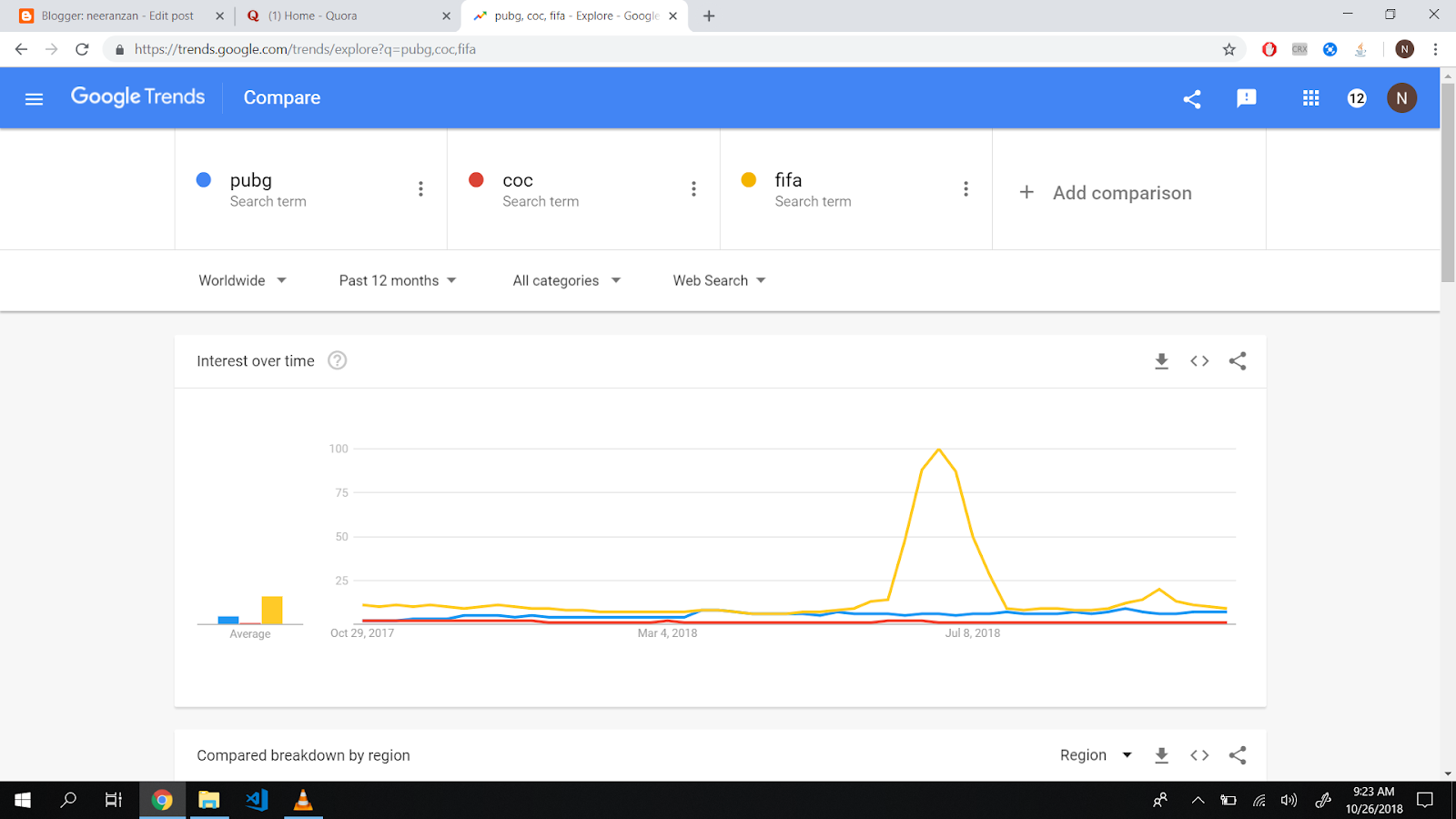Edit the coc search term

coord(518,180)
